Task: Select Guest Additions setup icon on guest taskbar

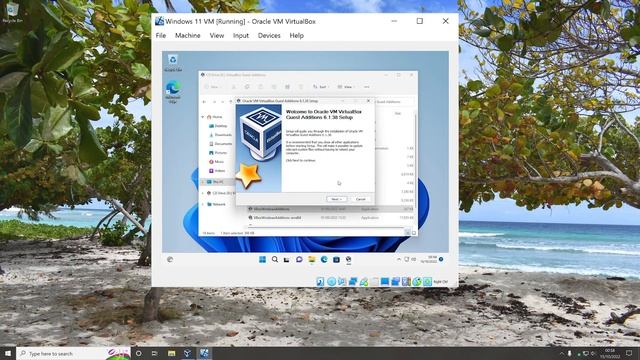Action: [x=349, y=259]
